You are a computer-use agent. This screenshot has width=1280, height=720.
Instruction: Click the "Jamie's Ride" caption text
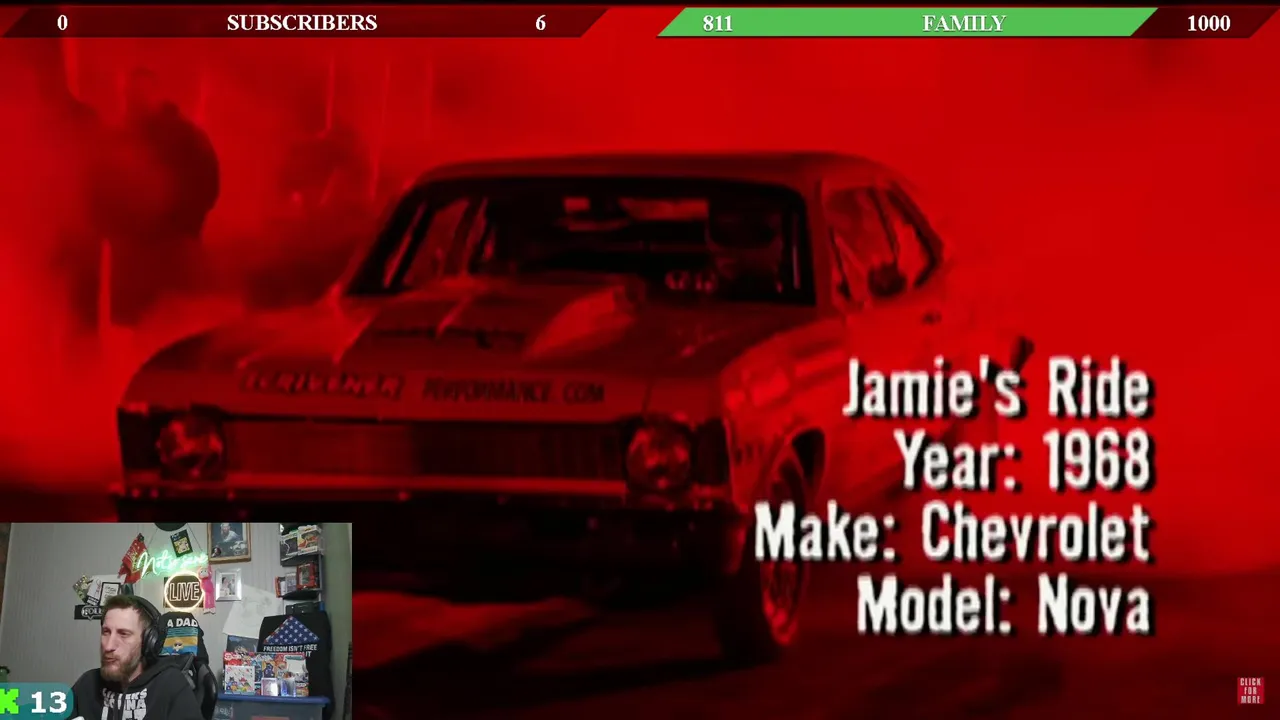[x=998, y=389]
